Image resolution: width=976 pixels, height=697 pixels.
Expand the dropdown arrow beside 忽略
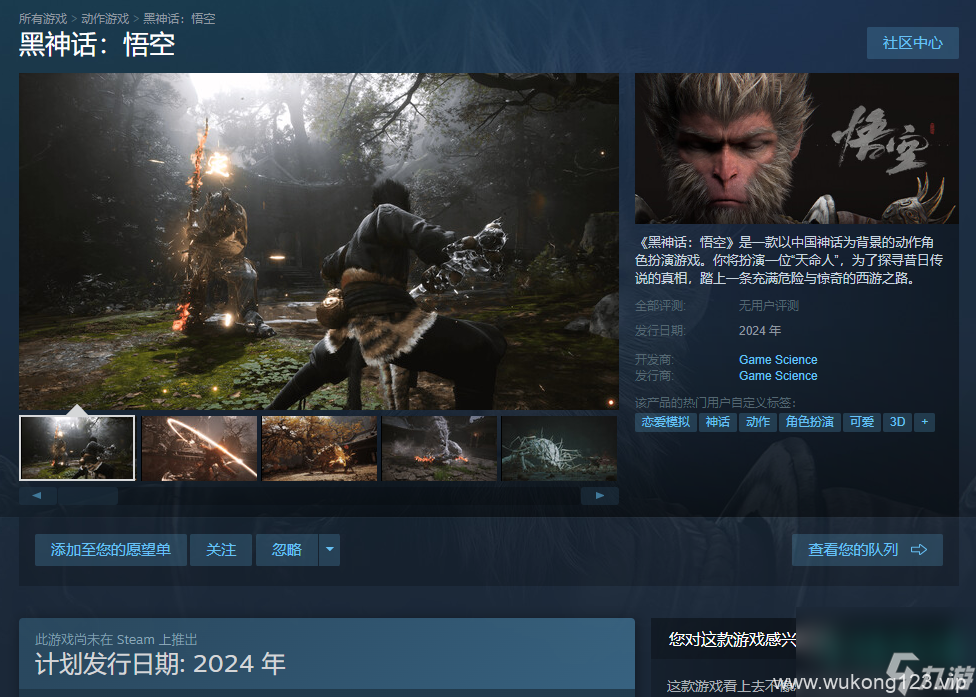(329, 550)
